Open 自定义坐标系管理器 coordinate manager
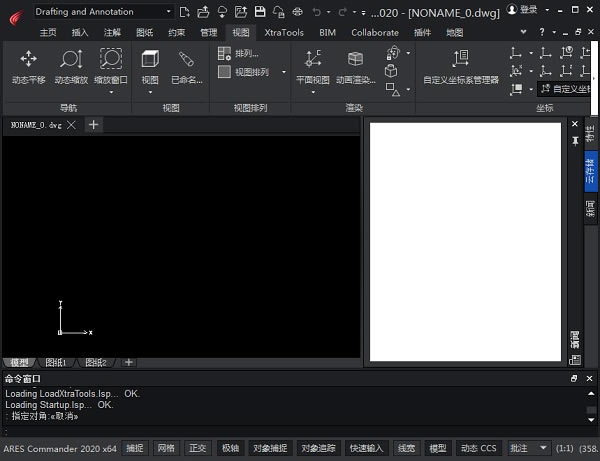The width and height of the screenshot is (600, 461). 460,66
